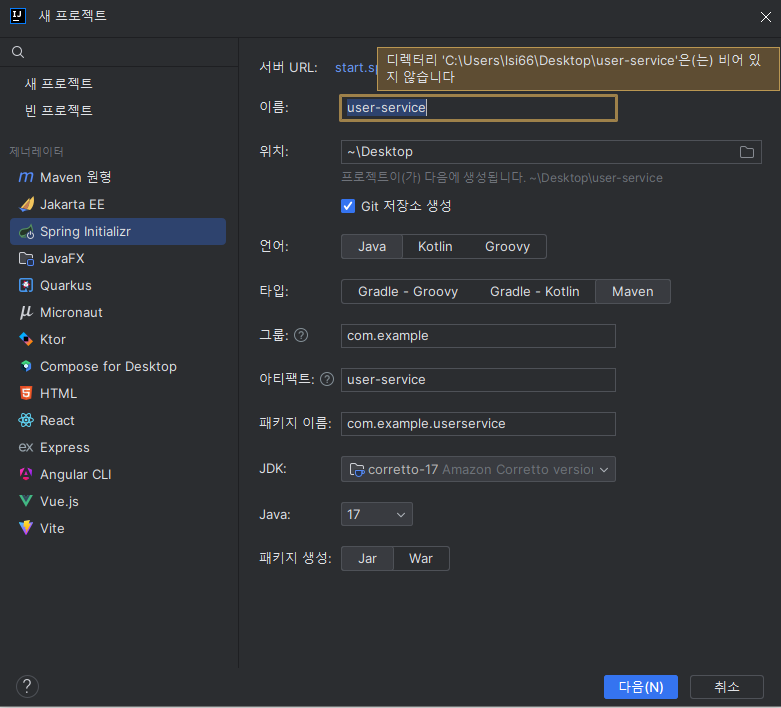
Task: Open help for the 그룹 field
Action: 301,335
